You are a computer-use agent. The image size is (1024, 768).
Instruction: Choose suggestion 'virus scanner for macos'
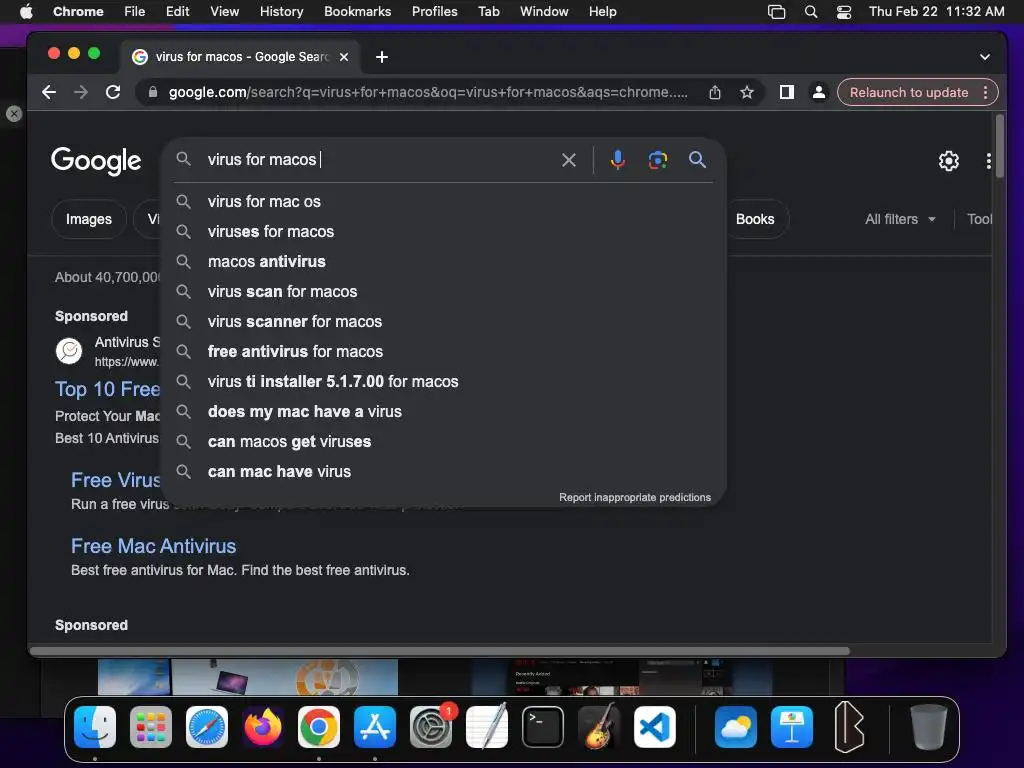[x=444, y=322]
